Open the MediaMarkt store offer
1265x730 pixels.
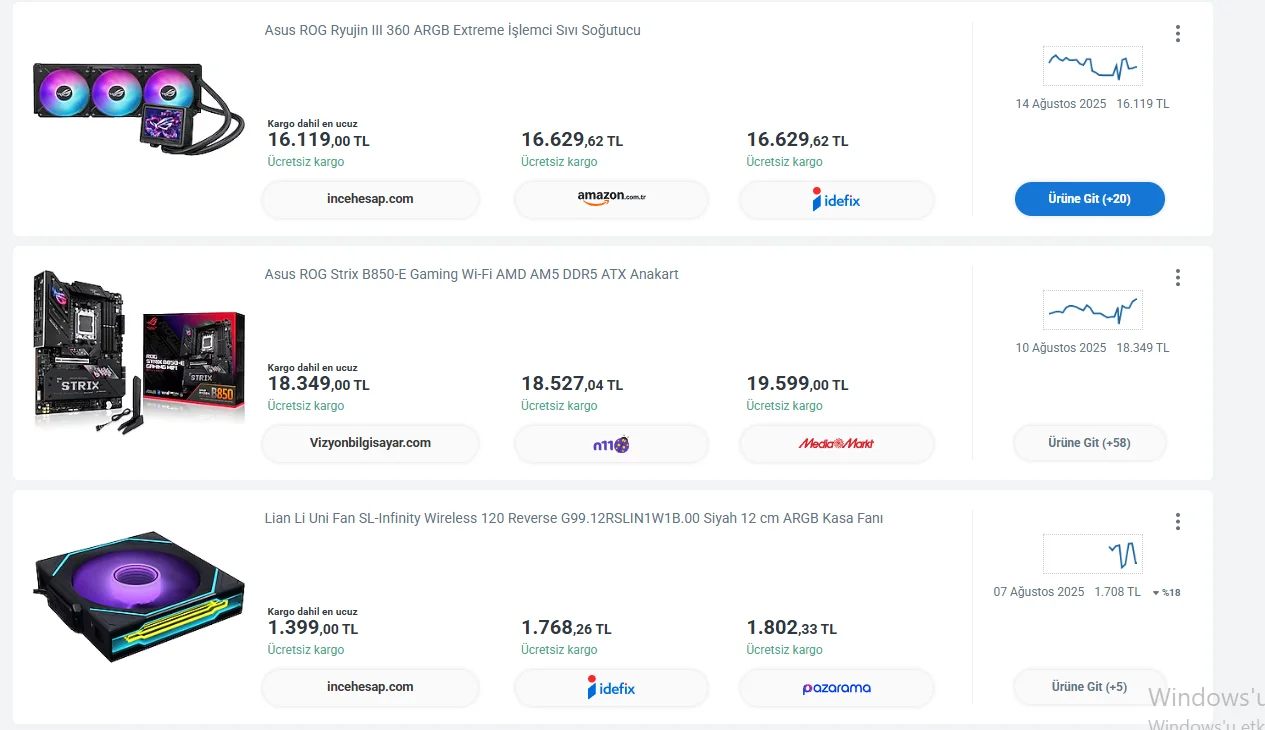[836, 443]
